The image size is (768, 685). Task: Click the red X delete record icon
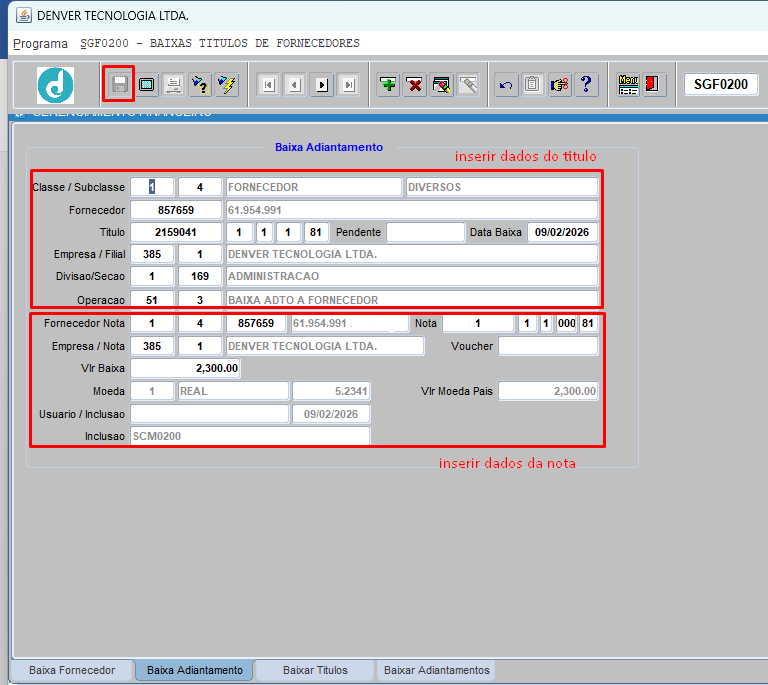[415, 85]
